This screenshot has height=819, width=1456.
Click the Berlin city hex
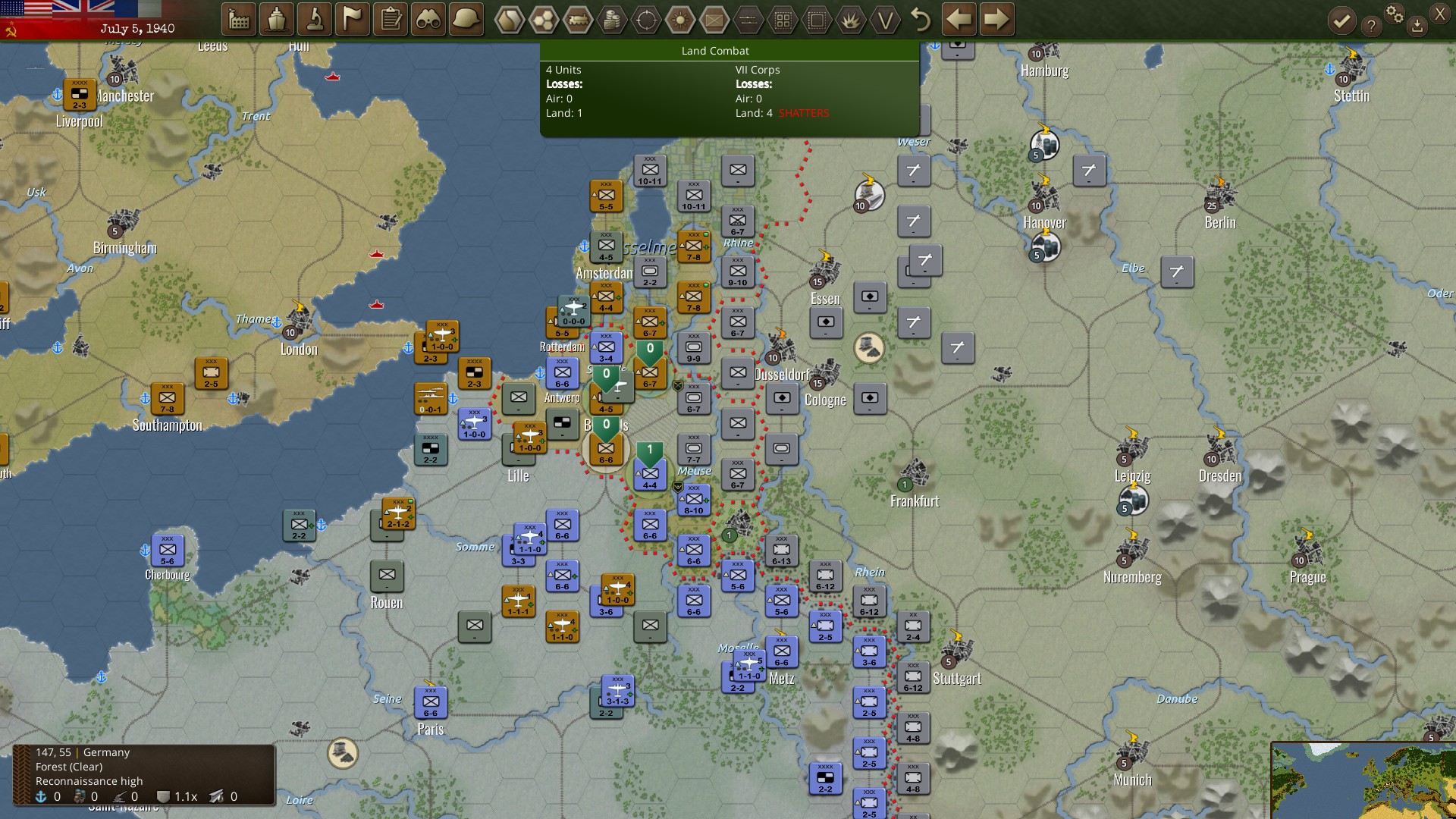coord(1220,196)
